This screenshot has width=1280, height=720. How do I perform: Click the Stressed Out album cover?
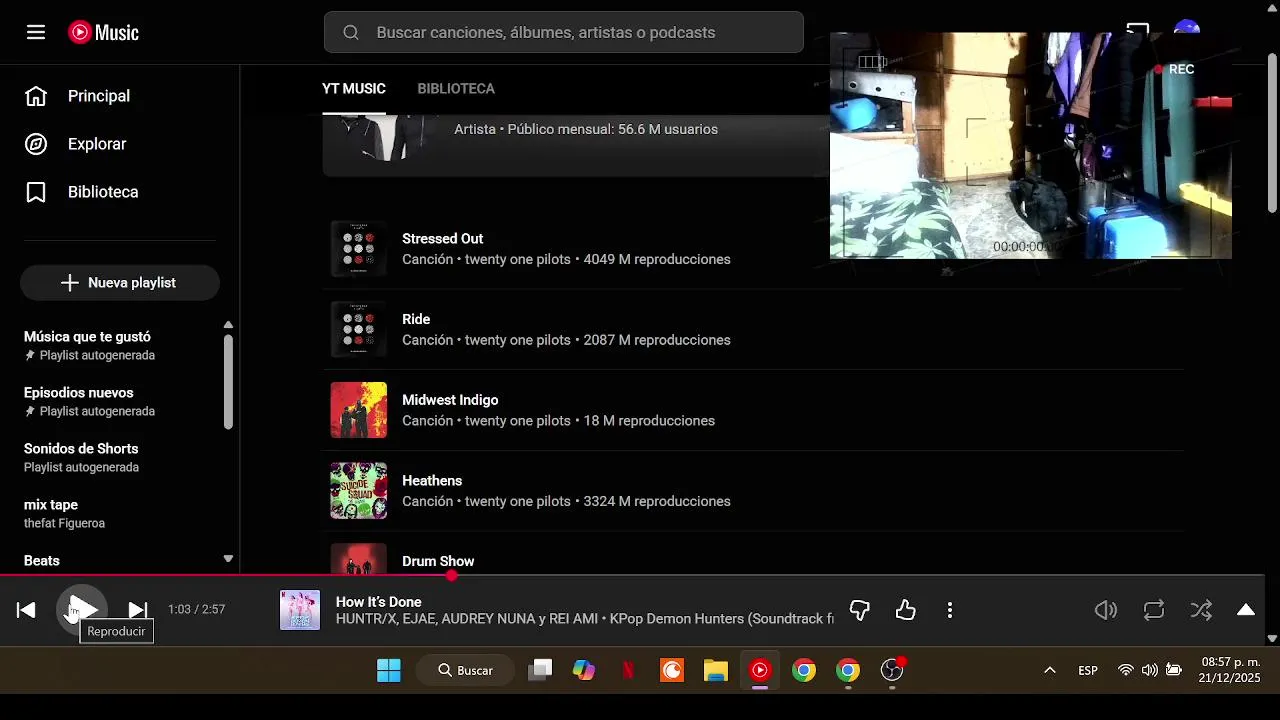point(359,249)
